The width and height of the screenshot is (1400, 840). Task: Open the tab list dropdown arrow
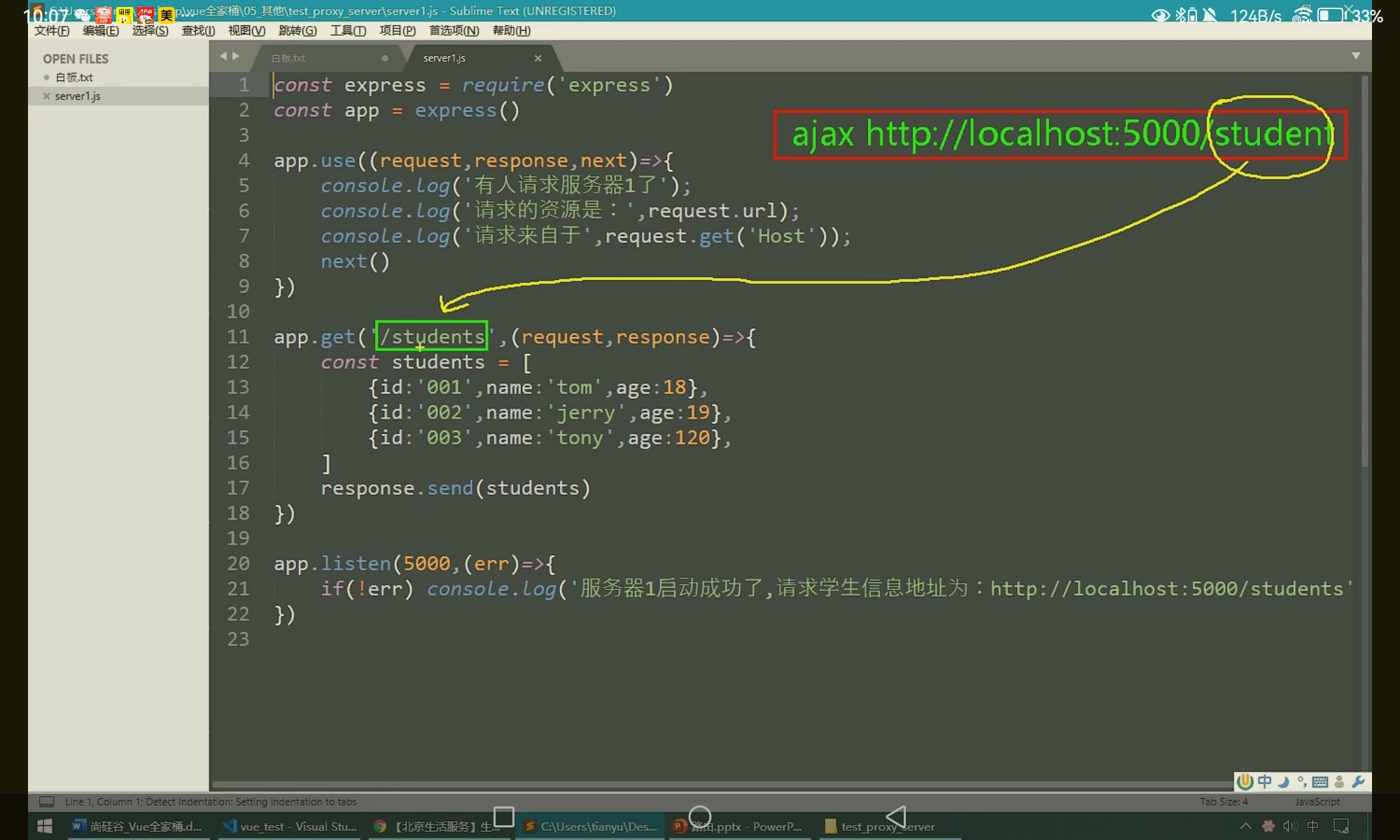tap(1355, 56)
